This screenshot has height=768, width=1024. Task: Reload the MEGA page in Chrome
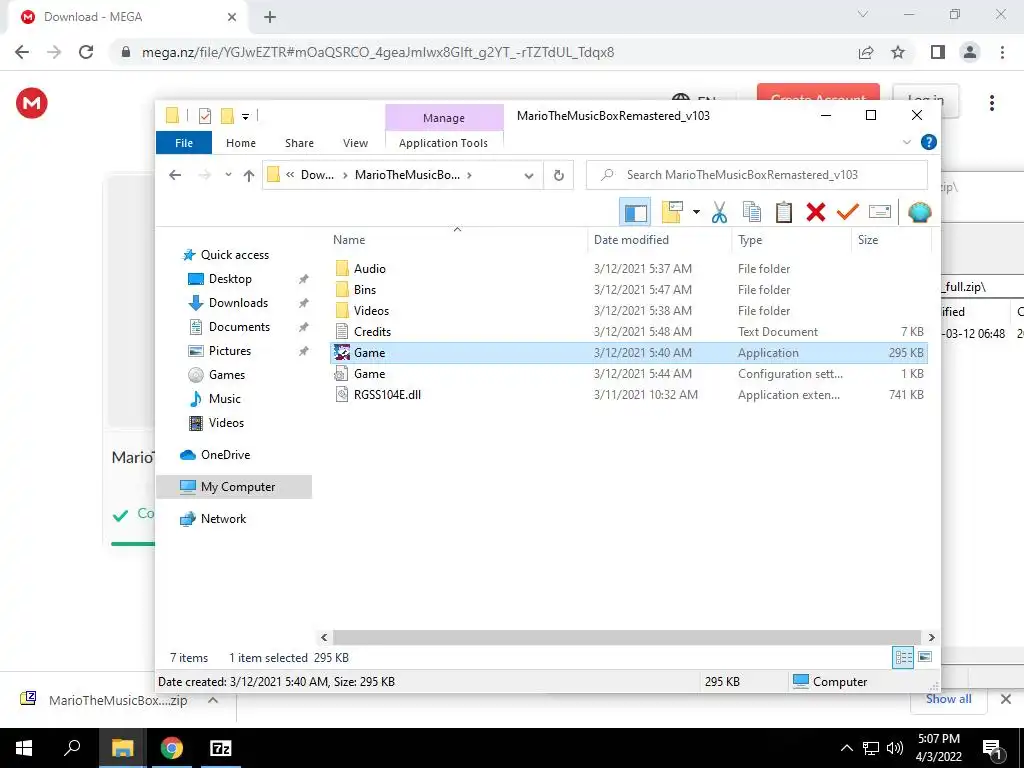pos(86,52)
